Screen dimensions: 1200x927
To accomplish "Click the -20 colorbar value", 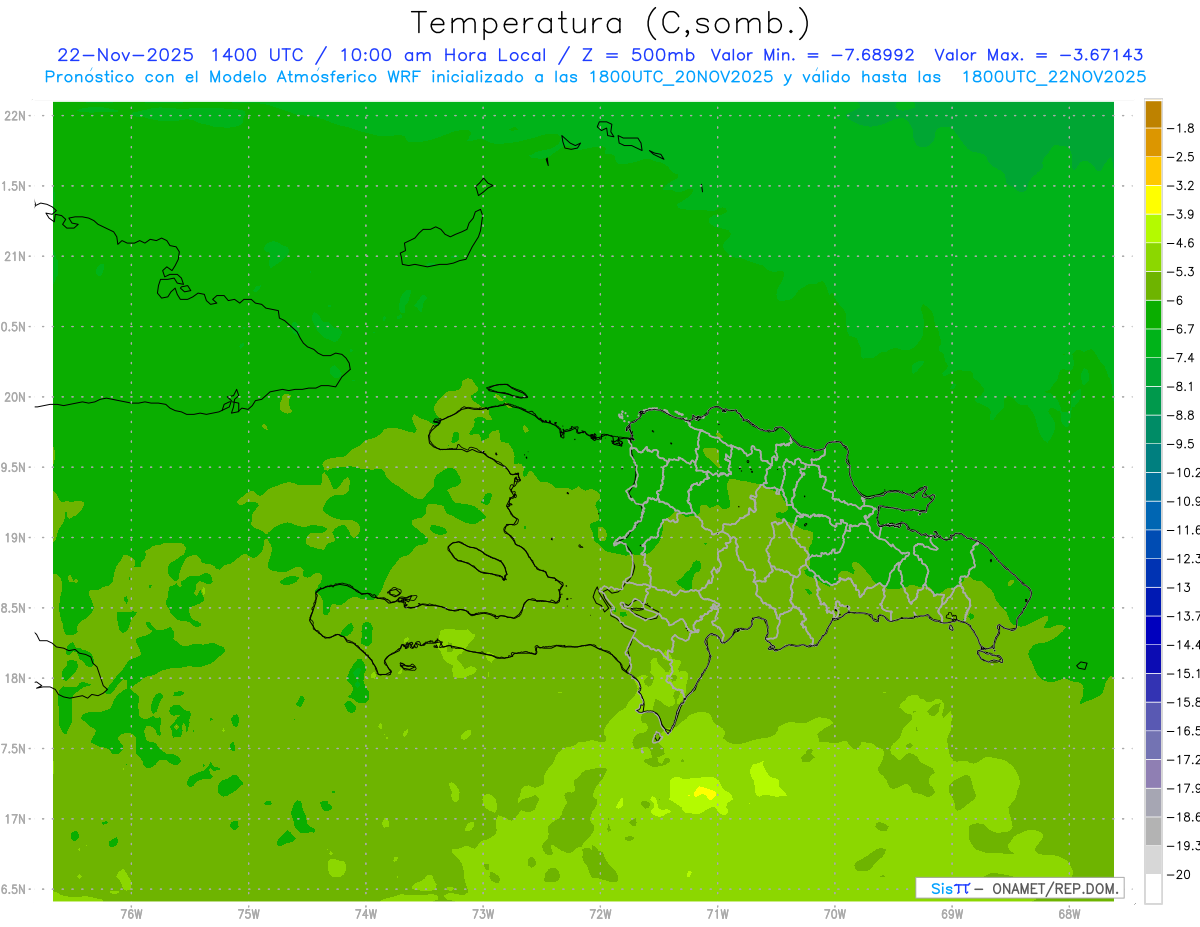I will point(1179,875).
